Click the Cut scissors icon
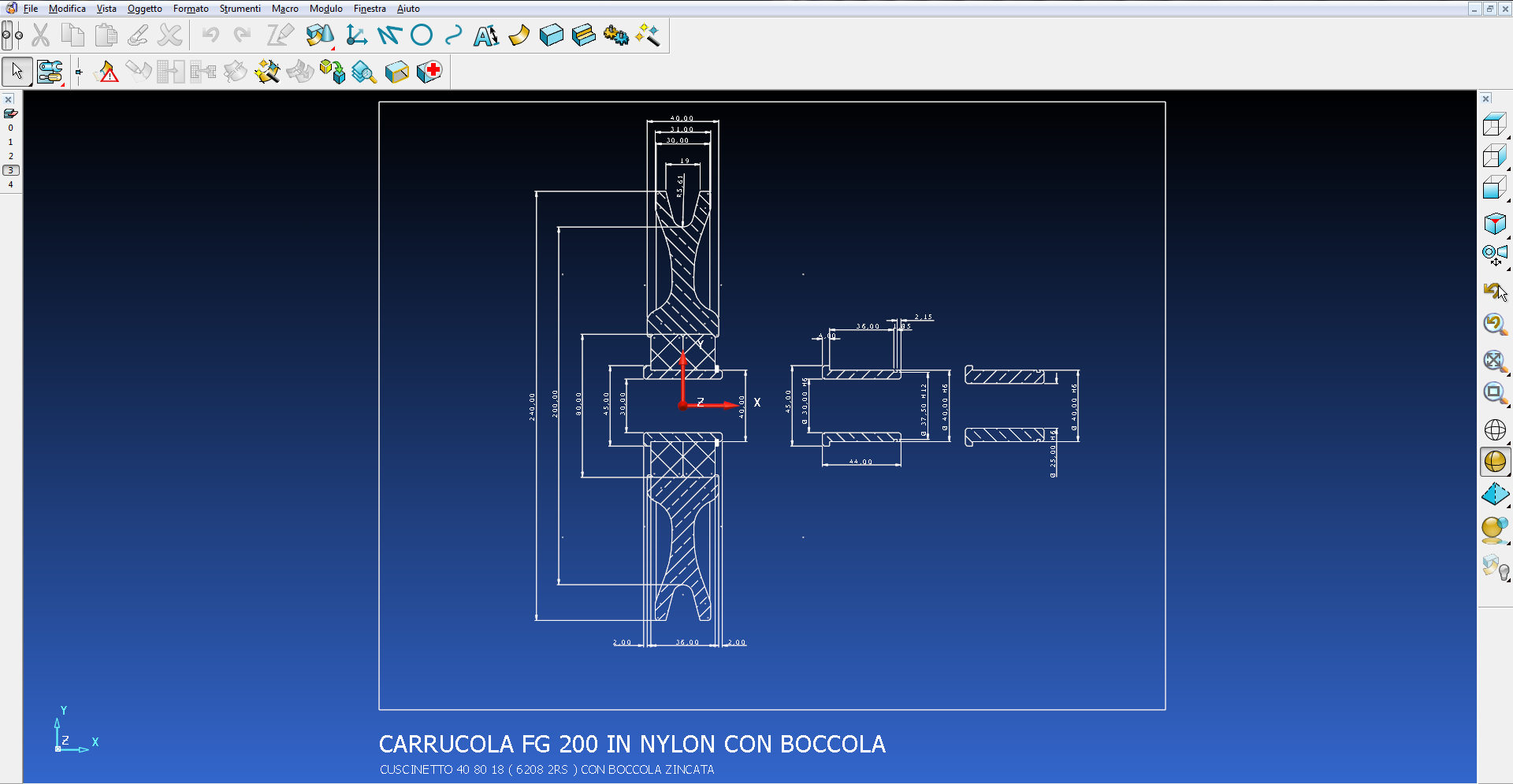The image size is (1513, 784). [x=41, y=35]
